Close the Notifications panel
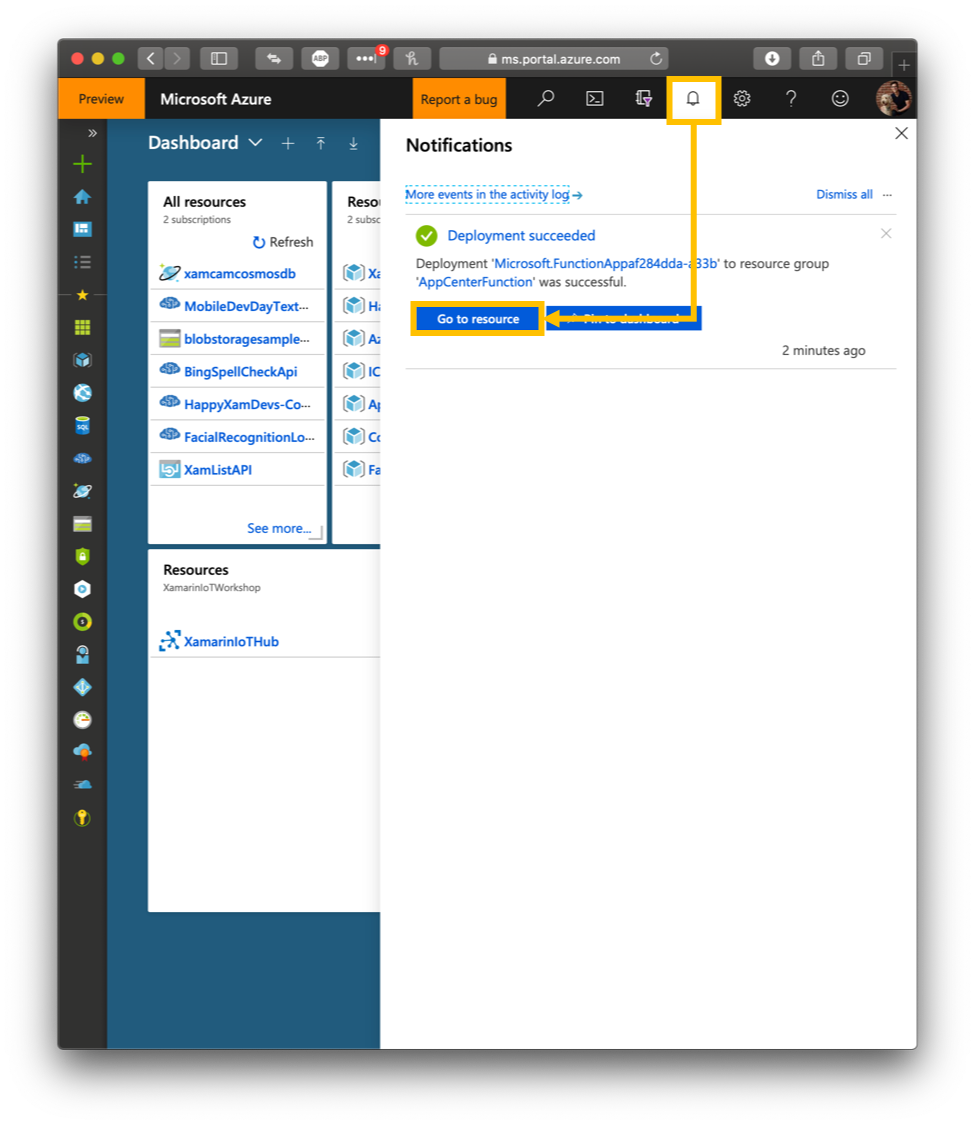Image resolution: width=972 pixels, height=1125 pixels. 902,133
